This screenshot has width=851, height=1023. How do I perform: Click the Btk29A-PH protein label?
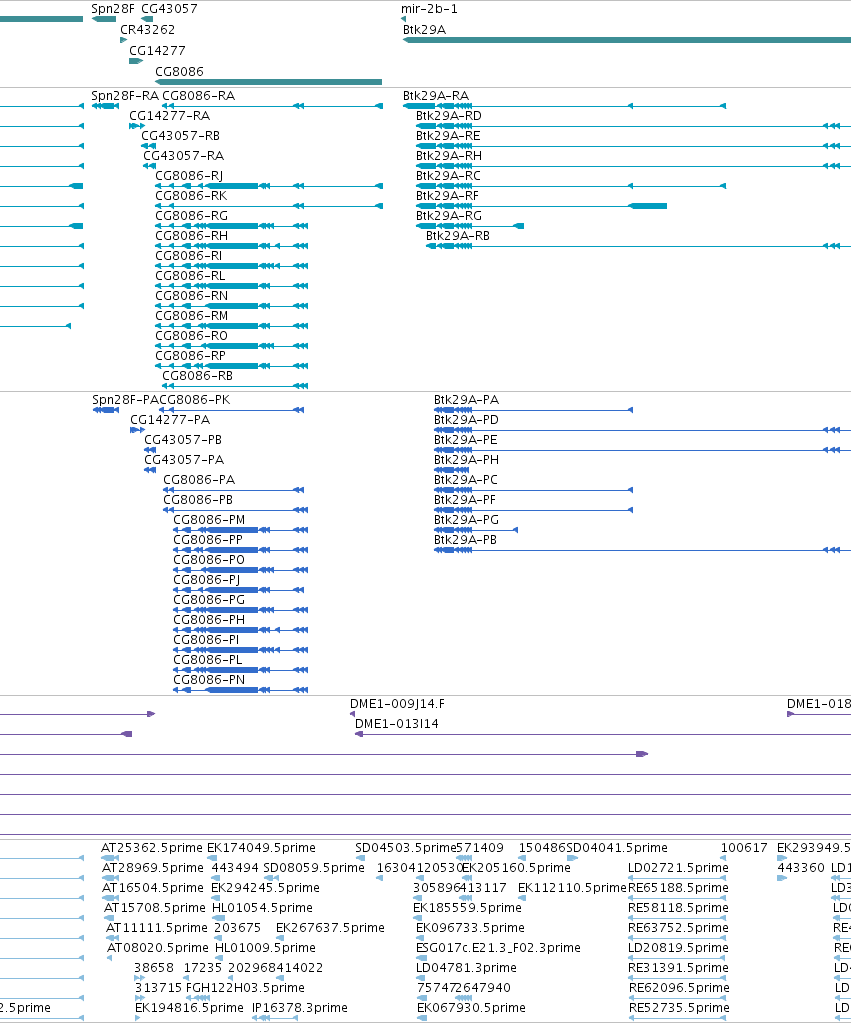pos(467,459)
